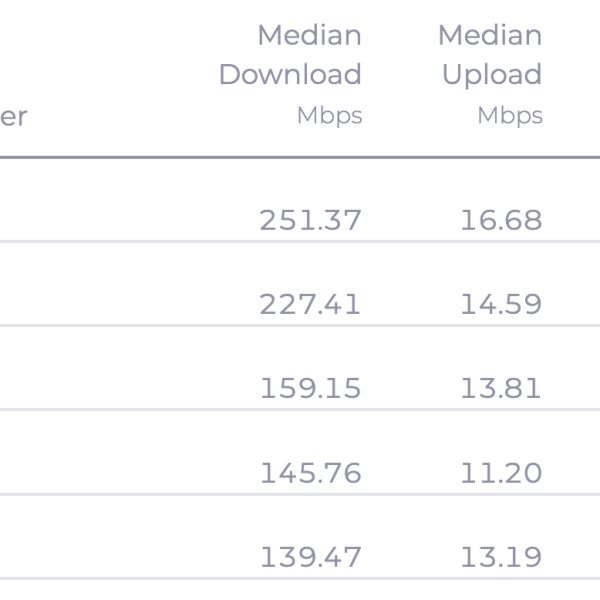Pick the 139.47 download value
Screen dimensions: 600x600
pyautogui.click(x=310, y=556)
